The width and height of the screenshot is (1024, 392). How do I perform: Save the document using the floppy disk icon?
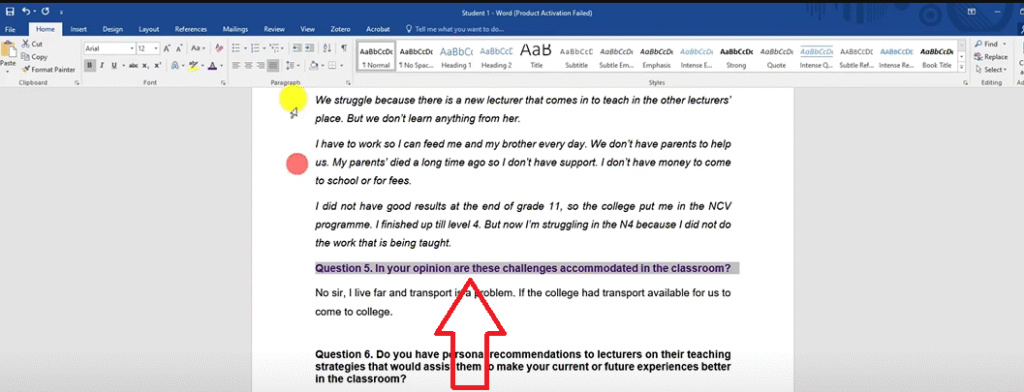(x=10, y=12)
